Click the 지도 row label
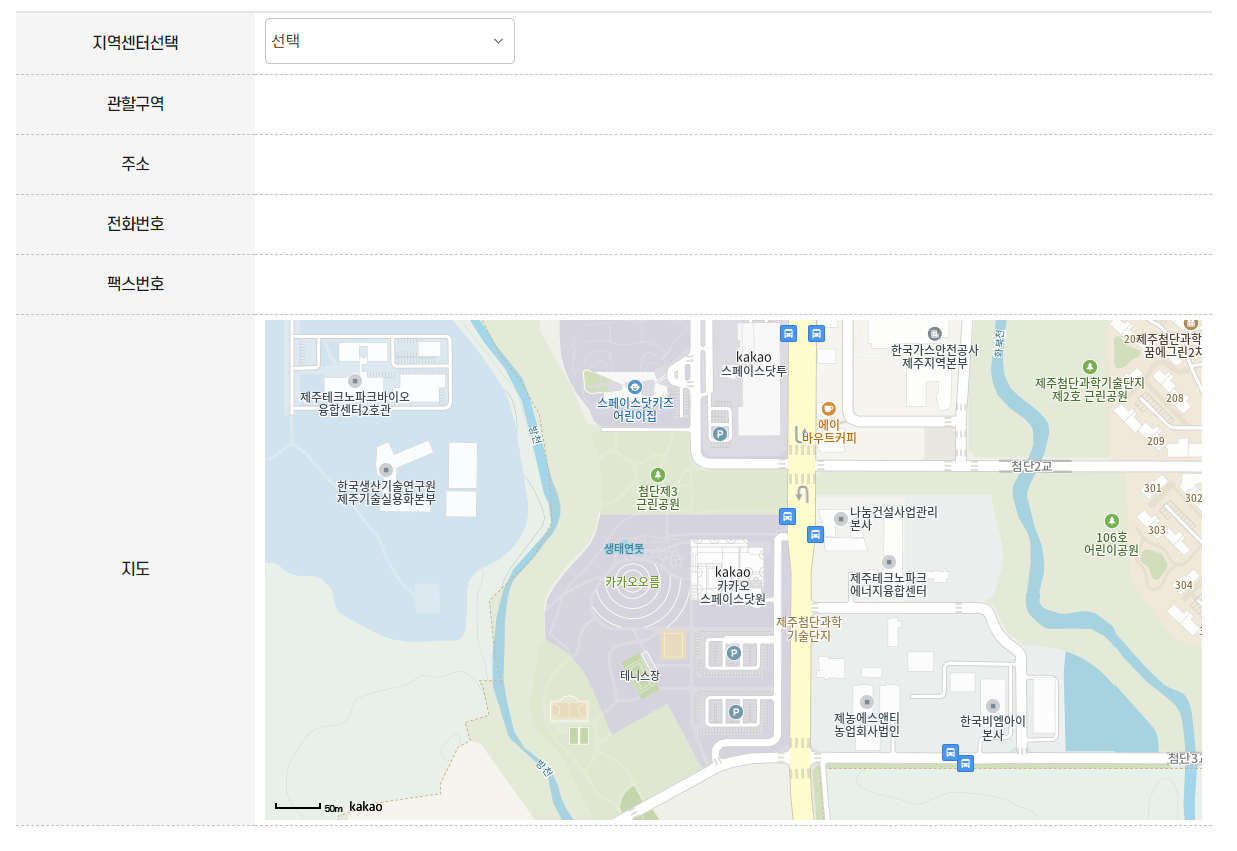This screenshot has height=851, width=1237. [x=135, y=569]
